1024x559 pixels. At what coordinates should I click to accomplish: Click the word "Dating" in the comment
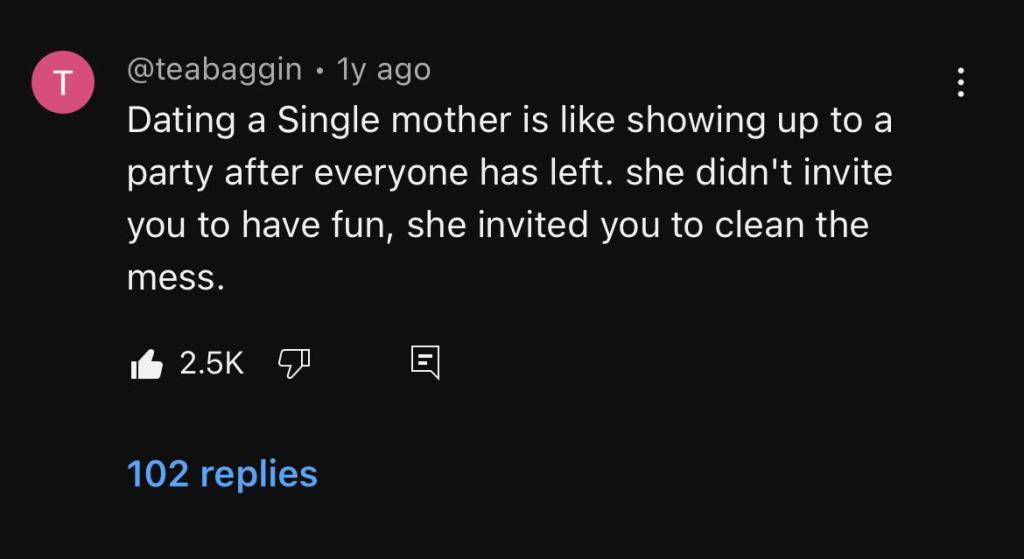coord(181,122)
